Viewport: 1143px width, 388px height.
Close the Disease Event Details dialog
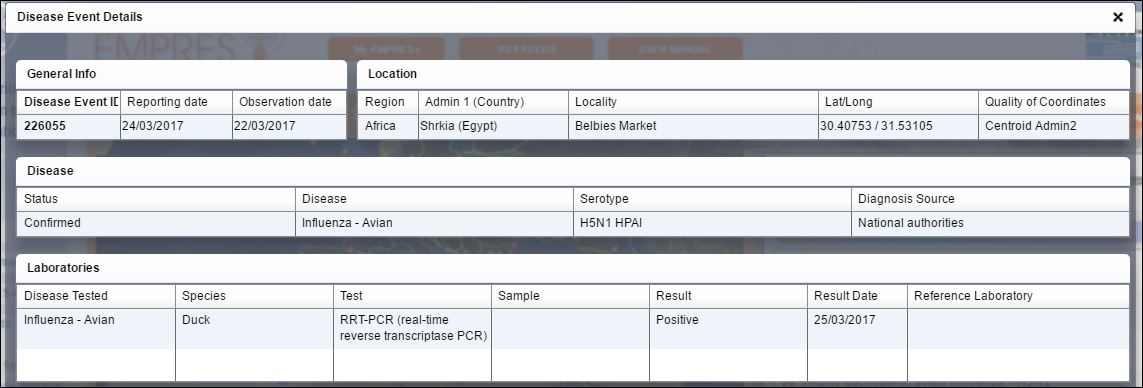1117,18
